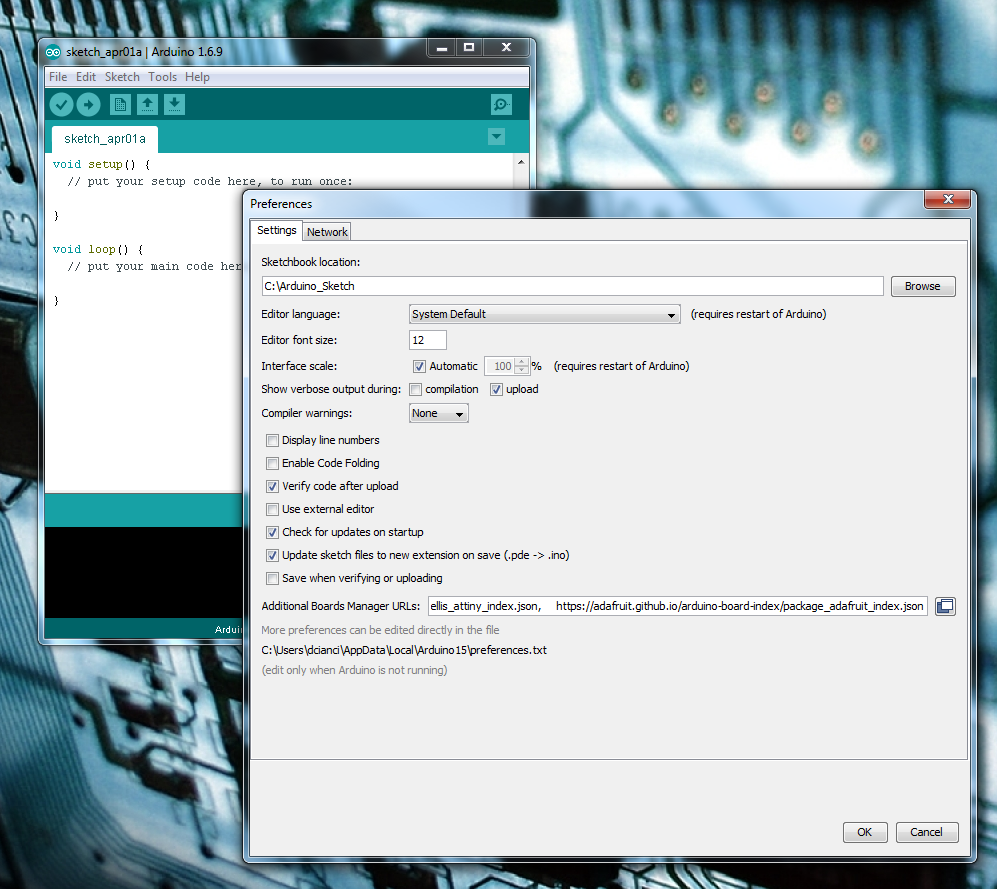Select the sketch_apr01a editor tab
Screen dimensions: 997x889
pos(105,139)
